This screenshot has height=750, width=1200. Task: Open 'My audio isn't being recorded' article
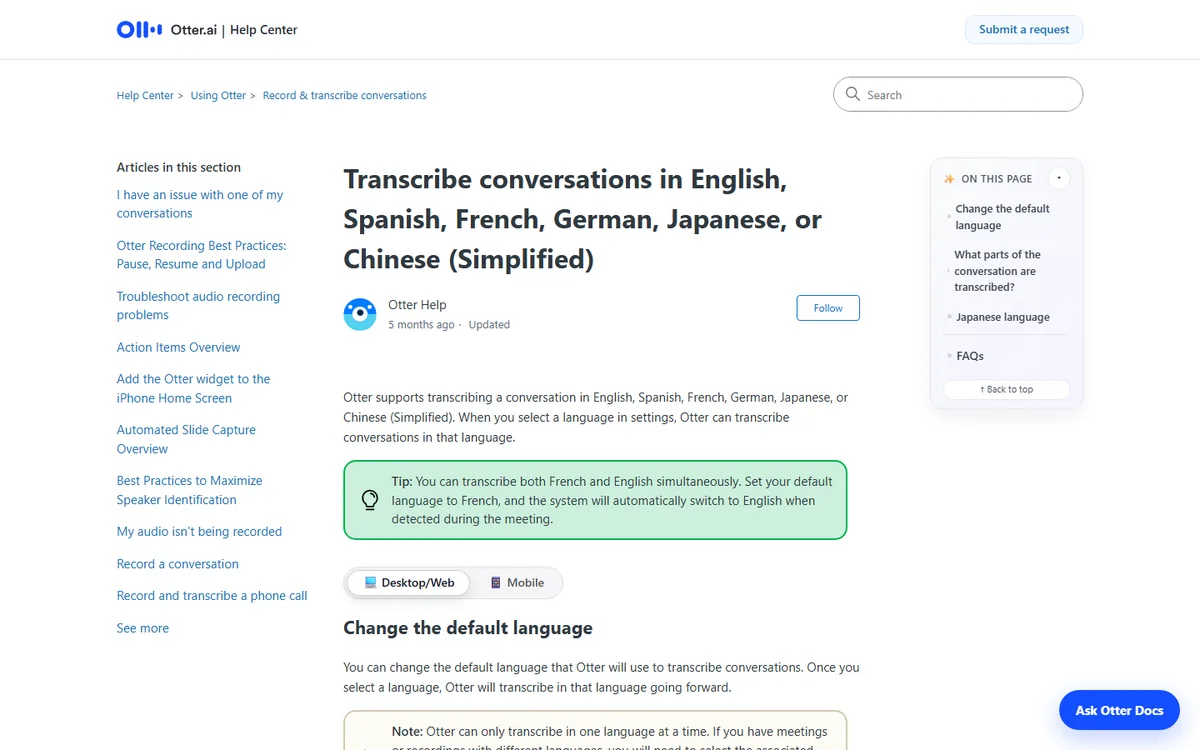199,532
